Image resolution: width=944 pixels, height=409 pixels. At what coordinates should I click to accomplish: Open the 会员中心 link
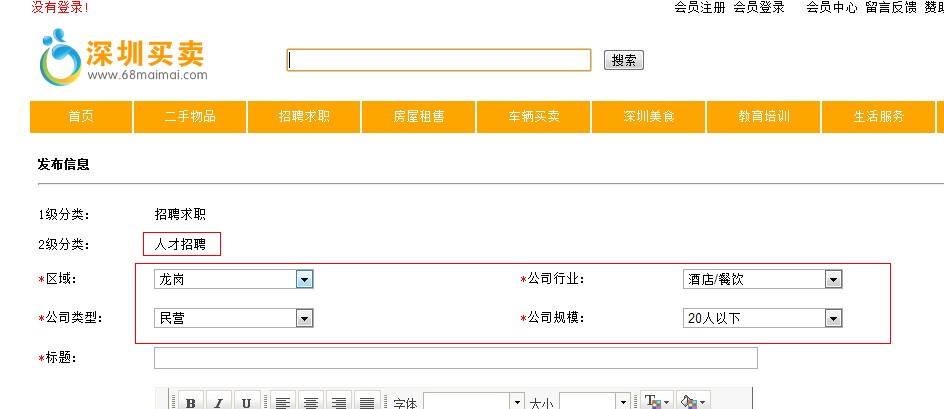[831, 8]
